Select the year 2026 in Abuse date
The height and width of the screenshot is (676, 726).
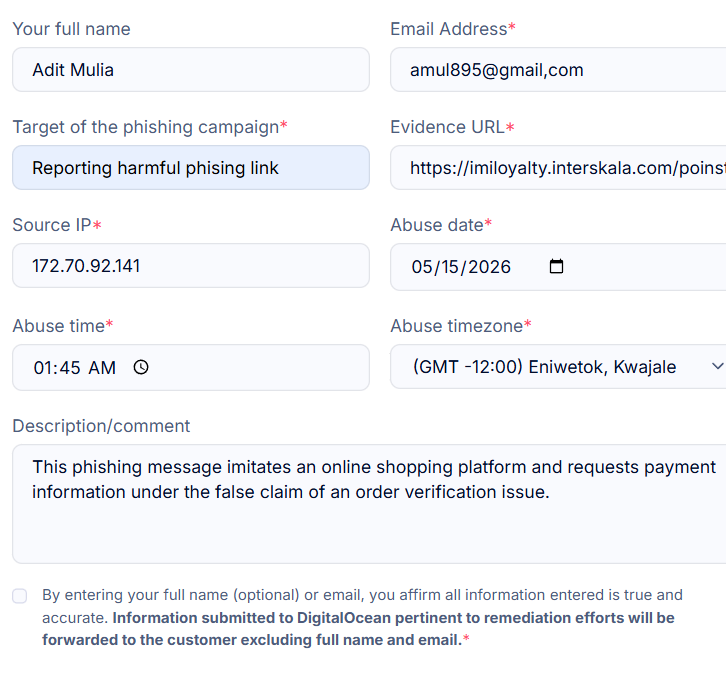point(489,267)
